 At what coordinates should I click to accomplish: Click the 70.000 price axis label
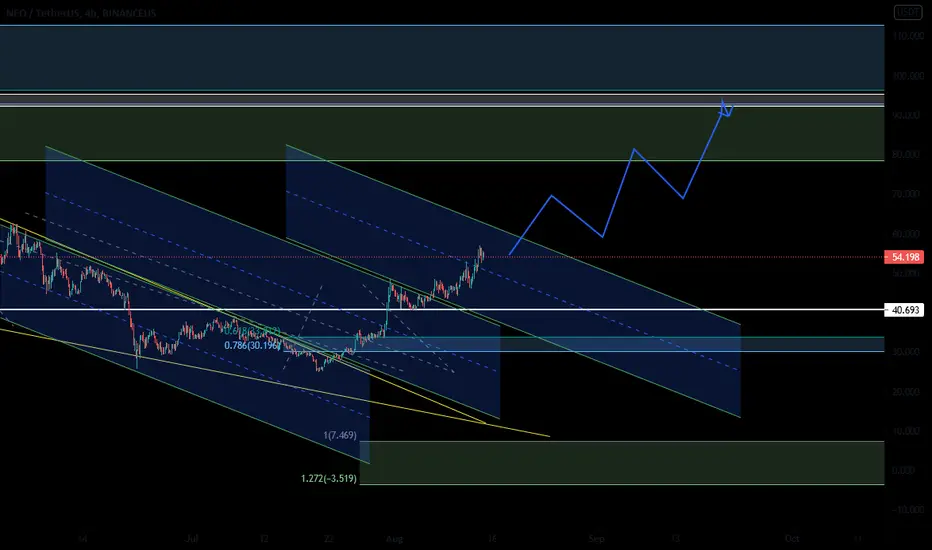(908, 194)
